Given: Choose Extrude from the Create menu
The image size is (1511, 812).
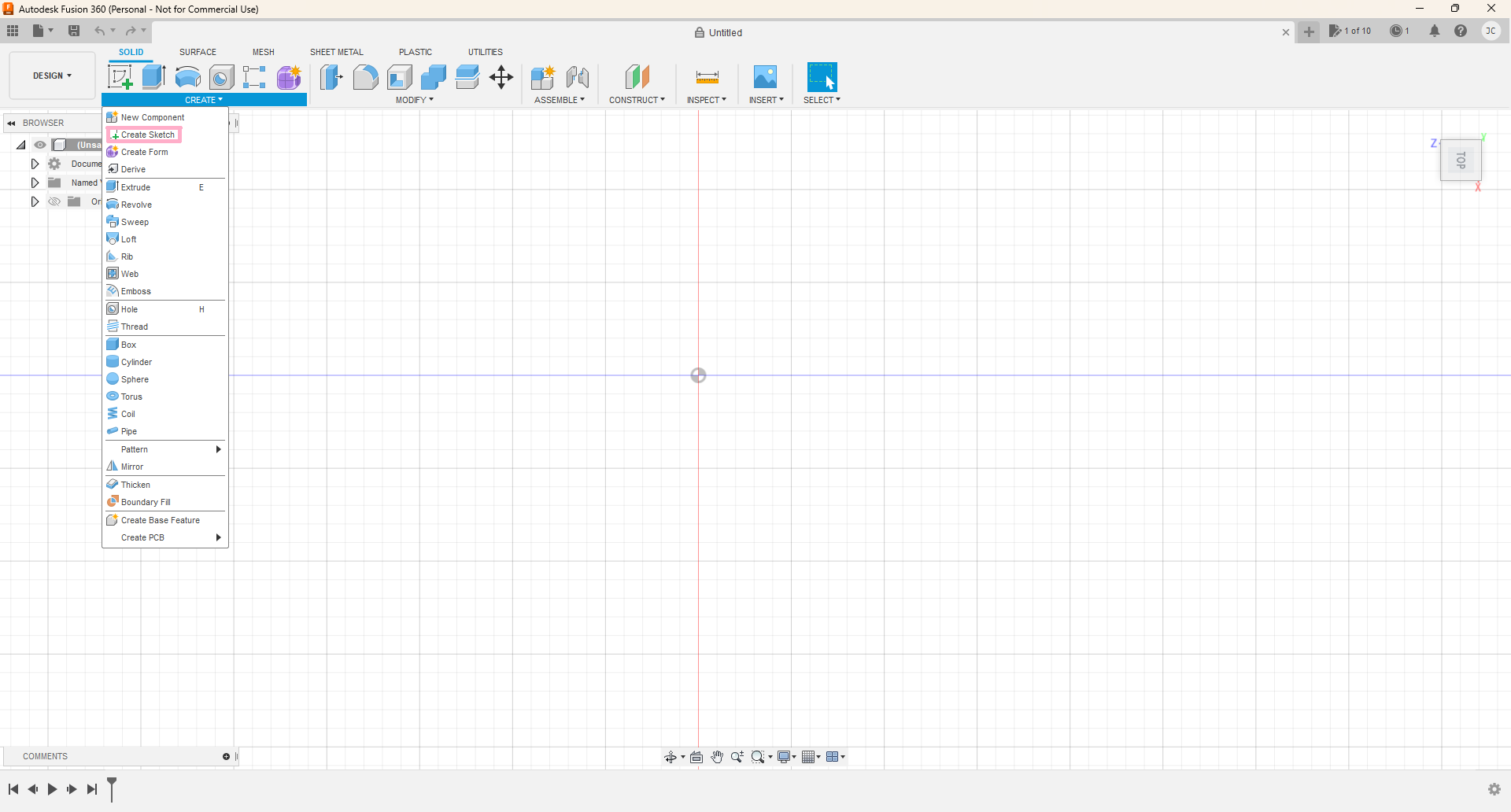Looking at the screenshot, I should pos(165,187).
